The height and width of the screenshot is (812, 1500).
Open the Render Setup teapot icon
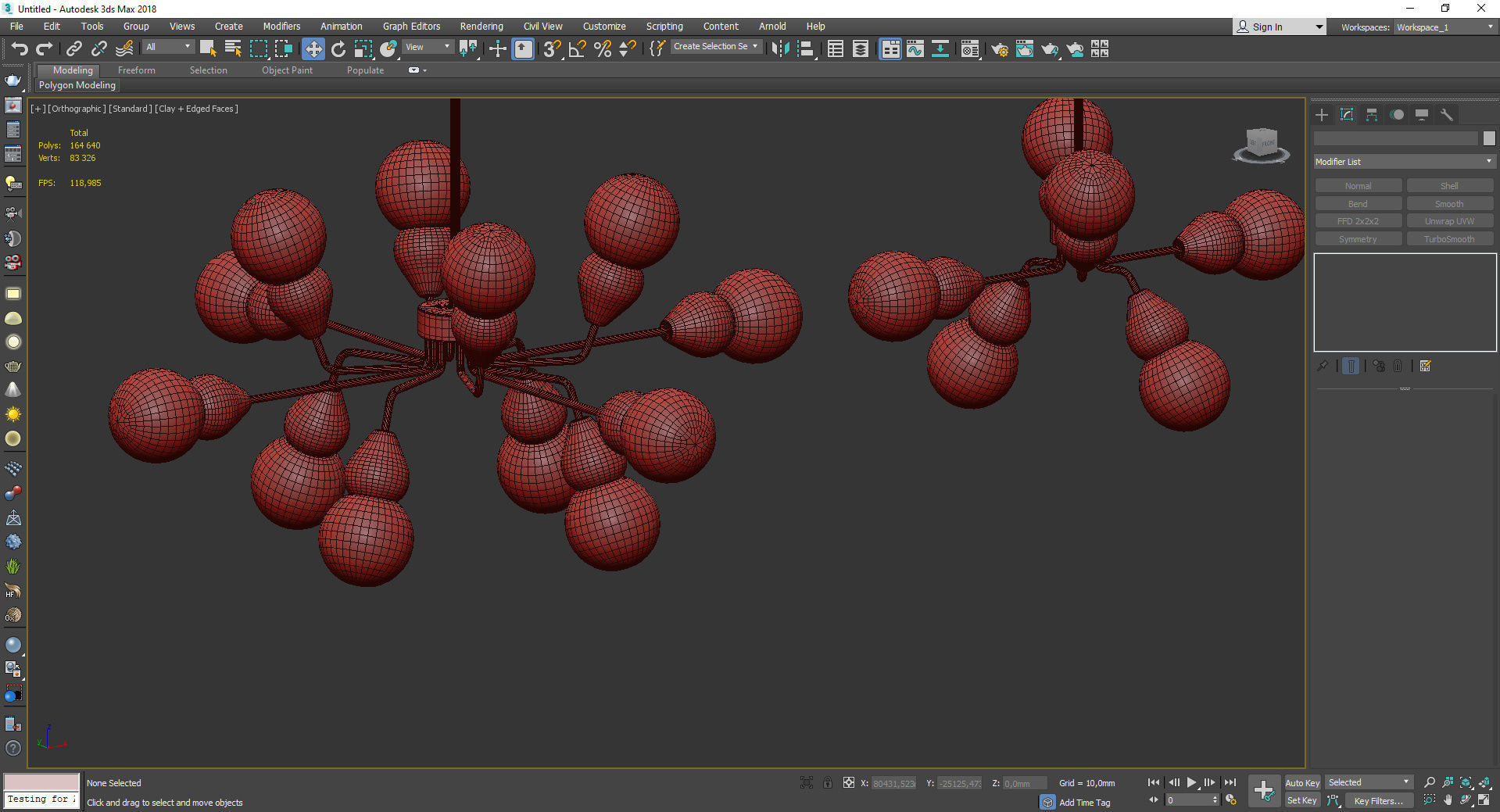click(1000, 49)
